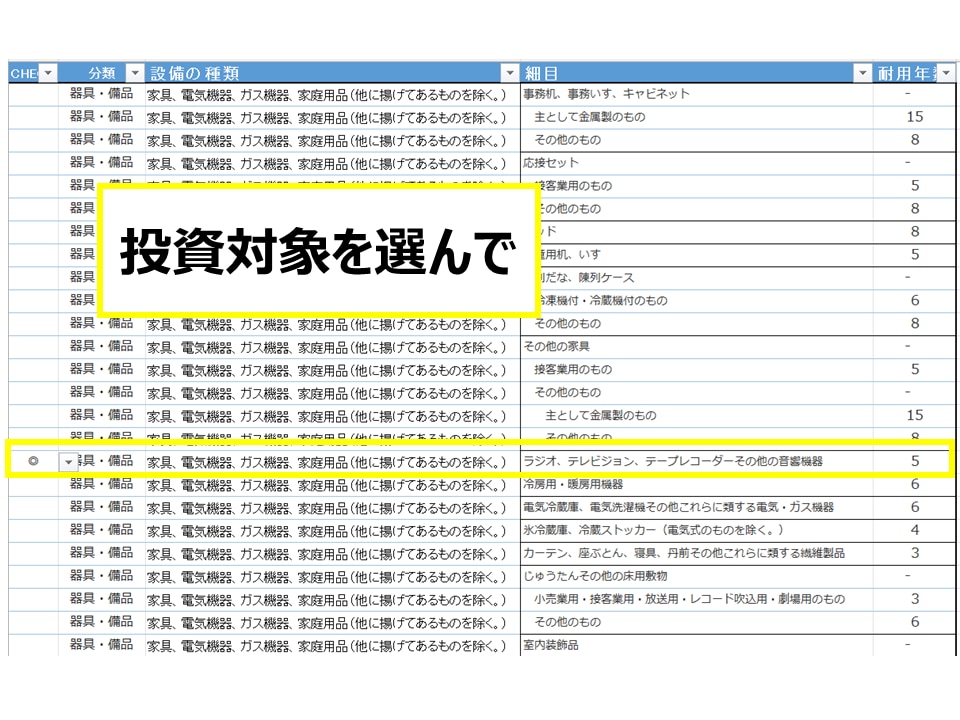Select the カーテン、座ぶとん、寝具 cell
This screenshot has height=720, width=960.
pos(696,553)
